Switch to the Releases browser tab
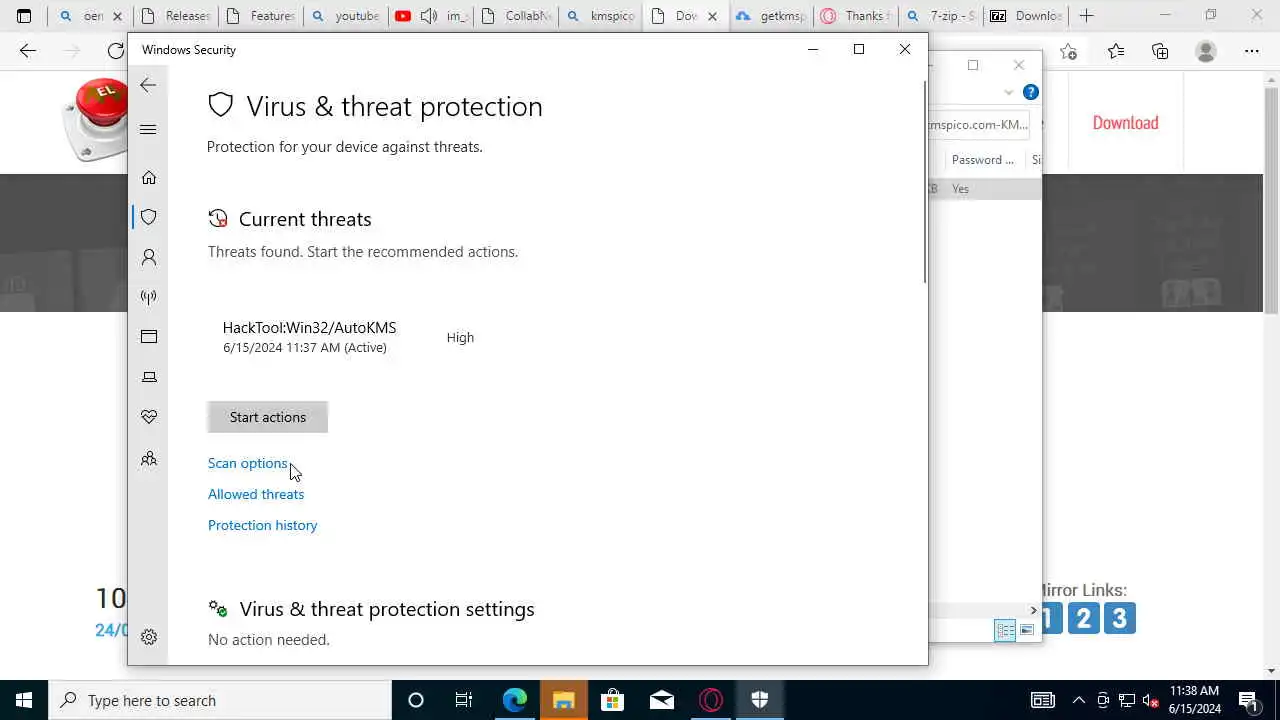The width and height of the screenshot is (1280, 720). click(x=175, y=16)
